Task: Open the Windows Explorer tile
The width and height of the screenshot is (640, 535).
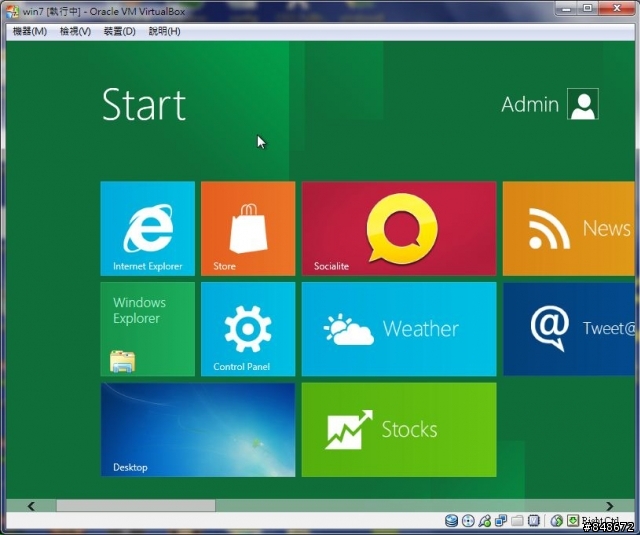Action: click(147, 329)
